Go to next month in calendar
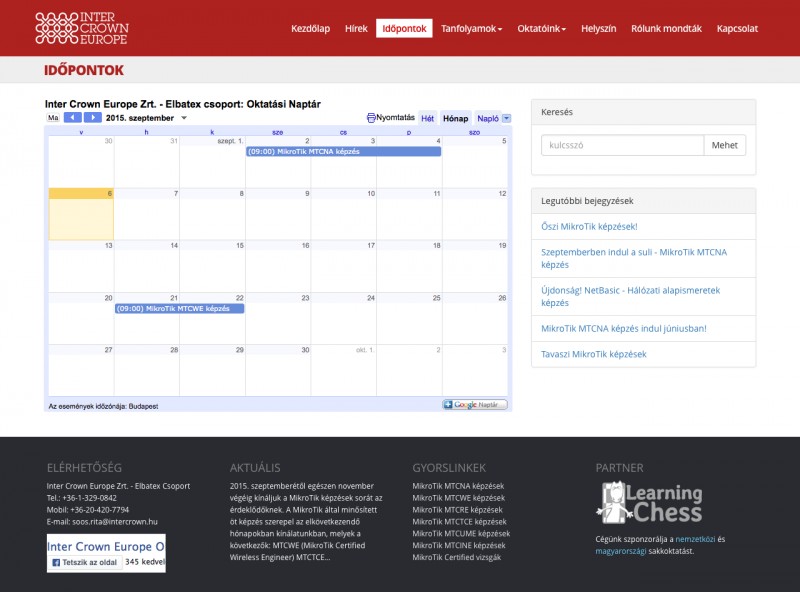This screenshot has width=800, height=592. tap(92, 118)
